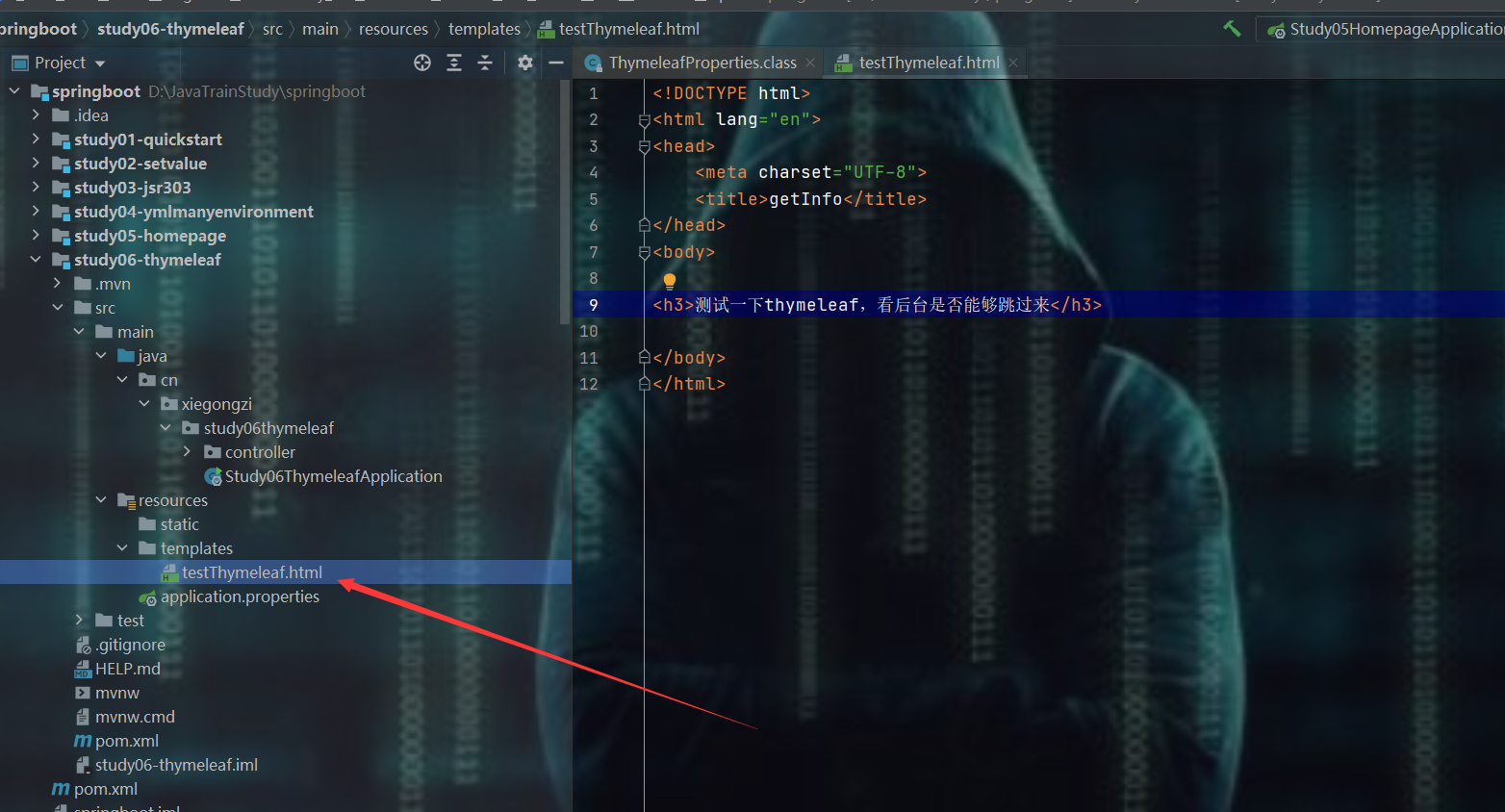Click the Spring Boot icon of Study06ThymeleafApplication

click(214, 476)
